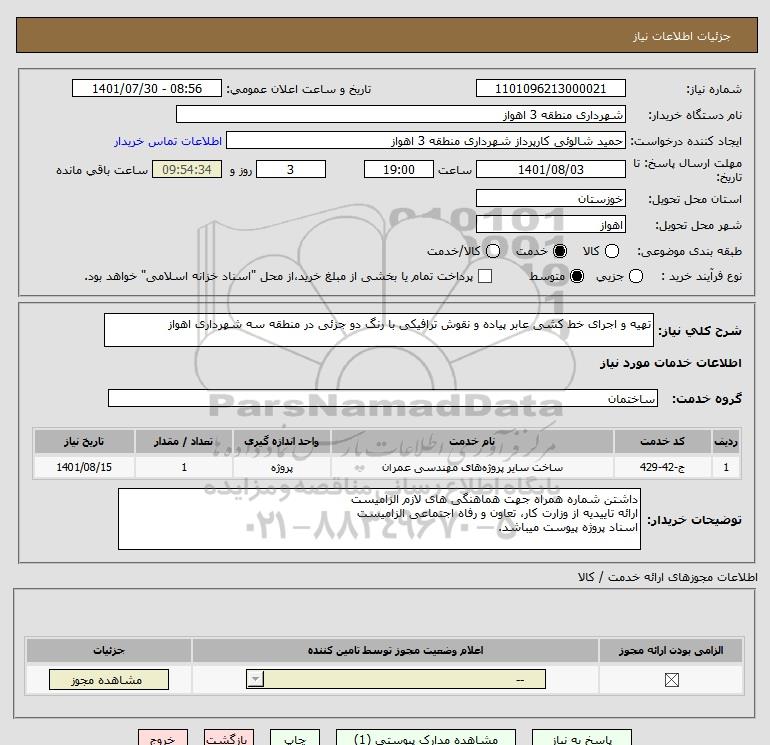This screenshot has width=770, height=745.
Task: Select the کالا/خدمت radio button
Action: [493, 251]
